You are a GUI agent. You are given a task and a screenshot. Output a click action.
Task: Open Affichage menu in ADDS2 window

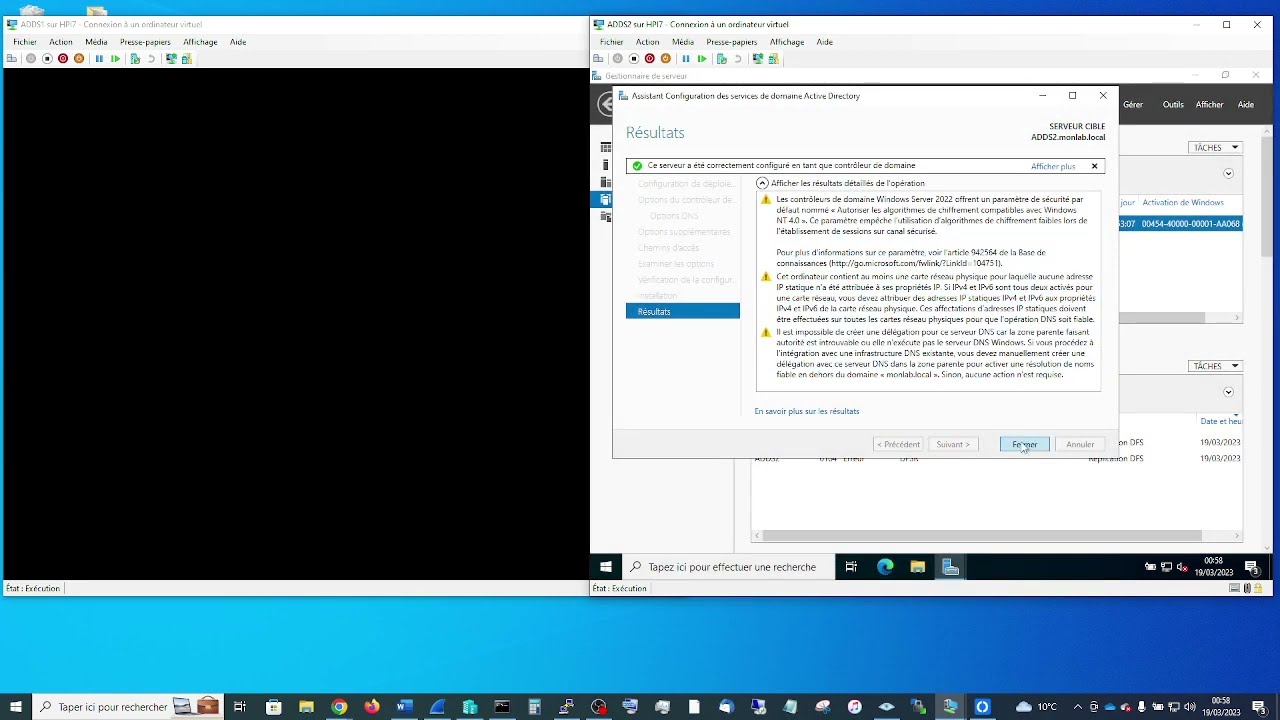tap(787, 42)
